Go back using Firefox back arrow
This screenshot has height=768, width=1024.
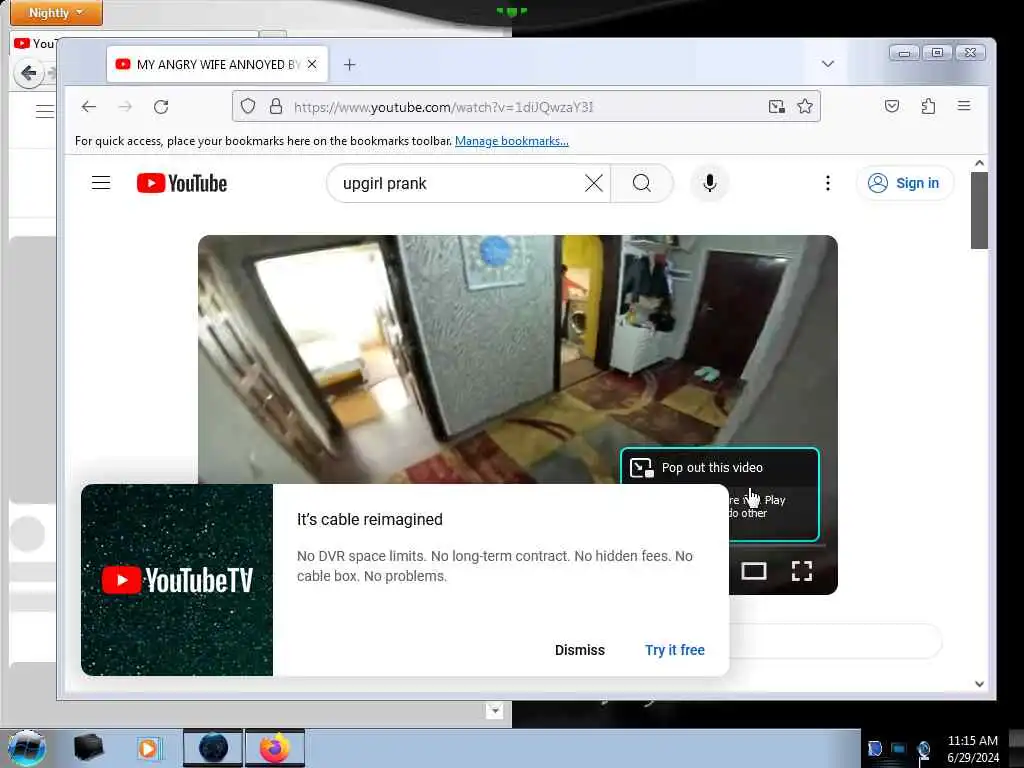[89, 107]
